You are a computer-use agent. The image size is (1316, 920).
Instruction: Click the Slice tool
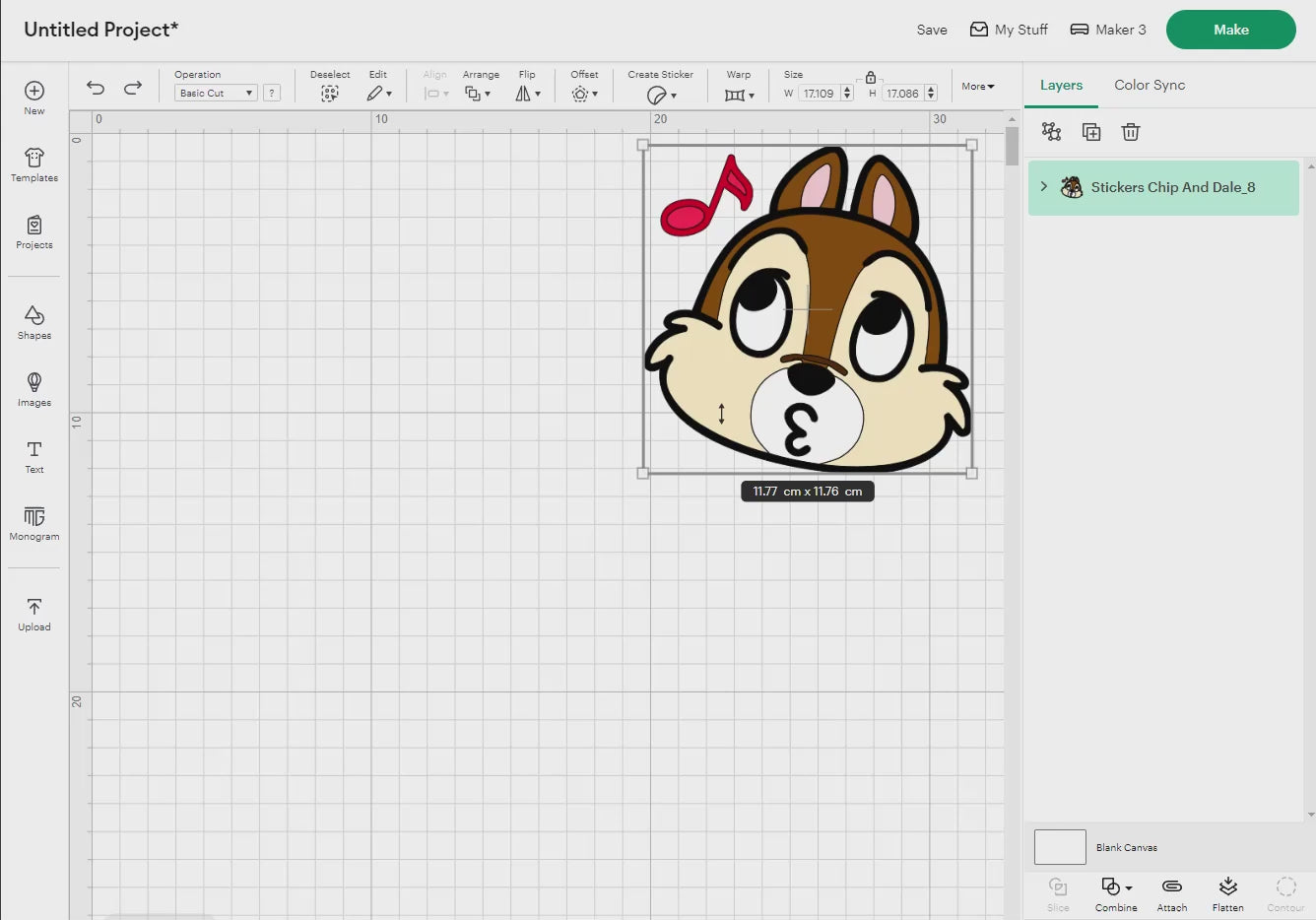click(x=1058, y=893)
